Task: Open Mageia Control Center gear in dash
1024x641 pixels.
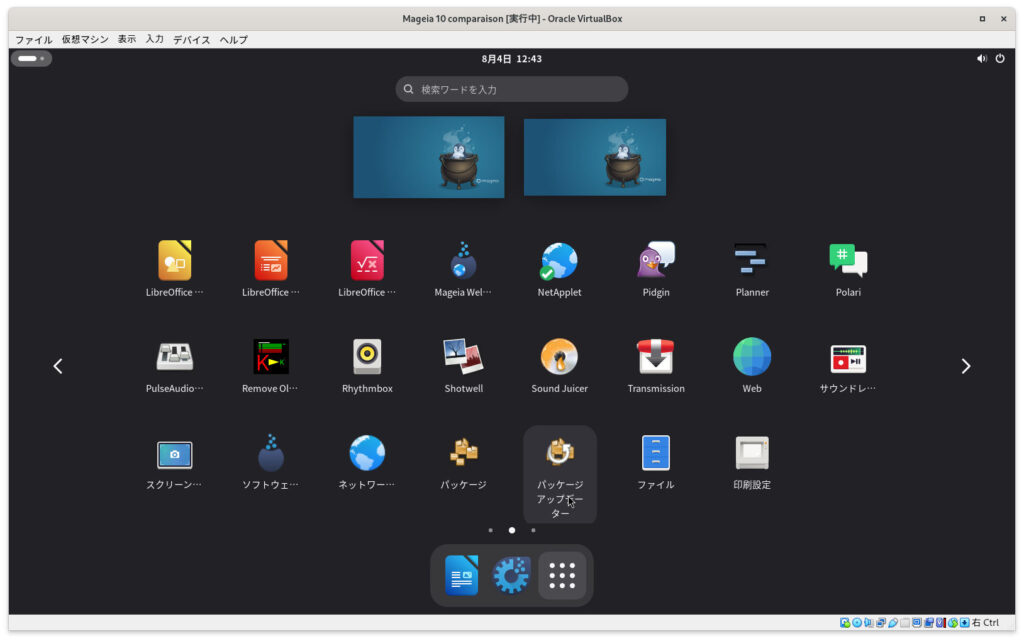Action: 511,576
